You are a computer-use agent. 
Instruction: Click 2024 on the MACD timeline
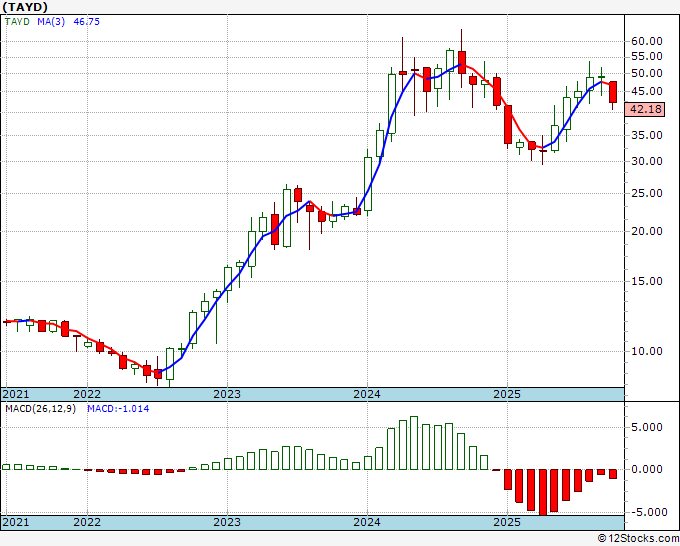coord(367,522)
